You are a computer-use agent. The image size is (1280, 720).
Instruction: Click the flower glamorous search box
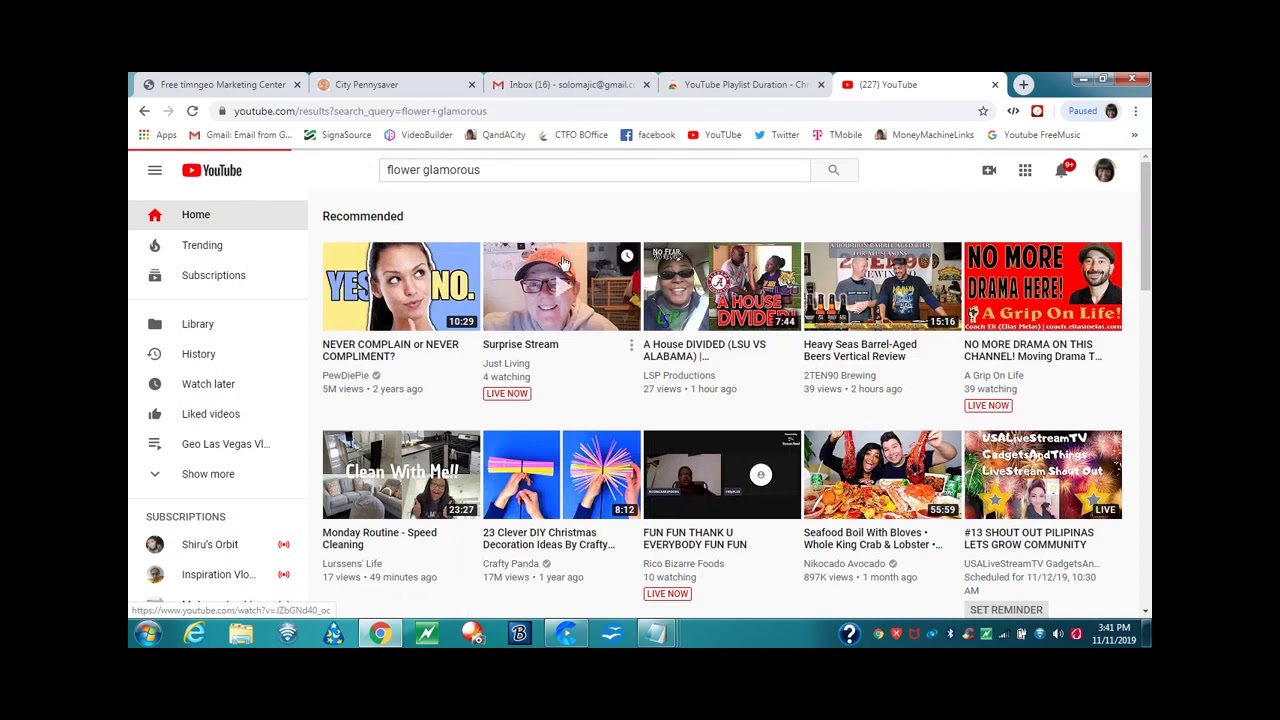coord(595,170)
